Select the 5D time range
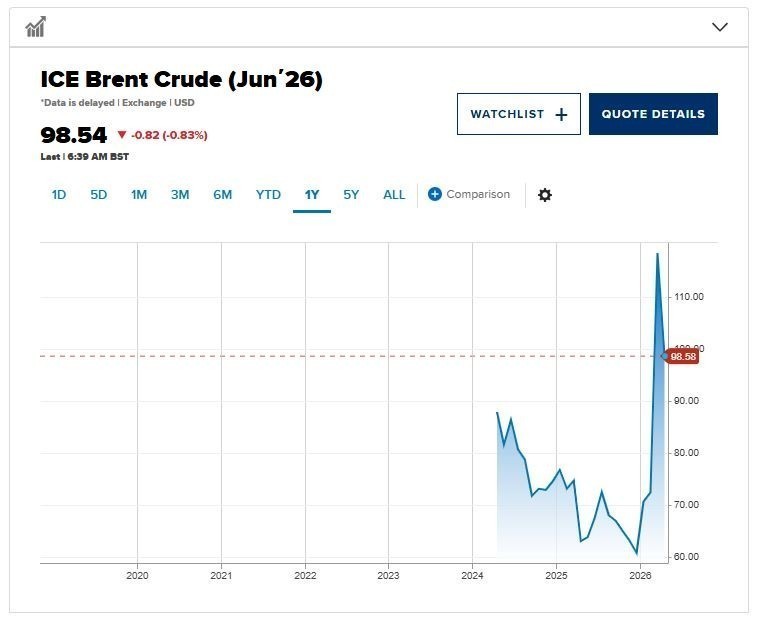The height and width of the screenshot is (620, 764). point(98,195)
